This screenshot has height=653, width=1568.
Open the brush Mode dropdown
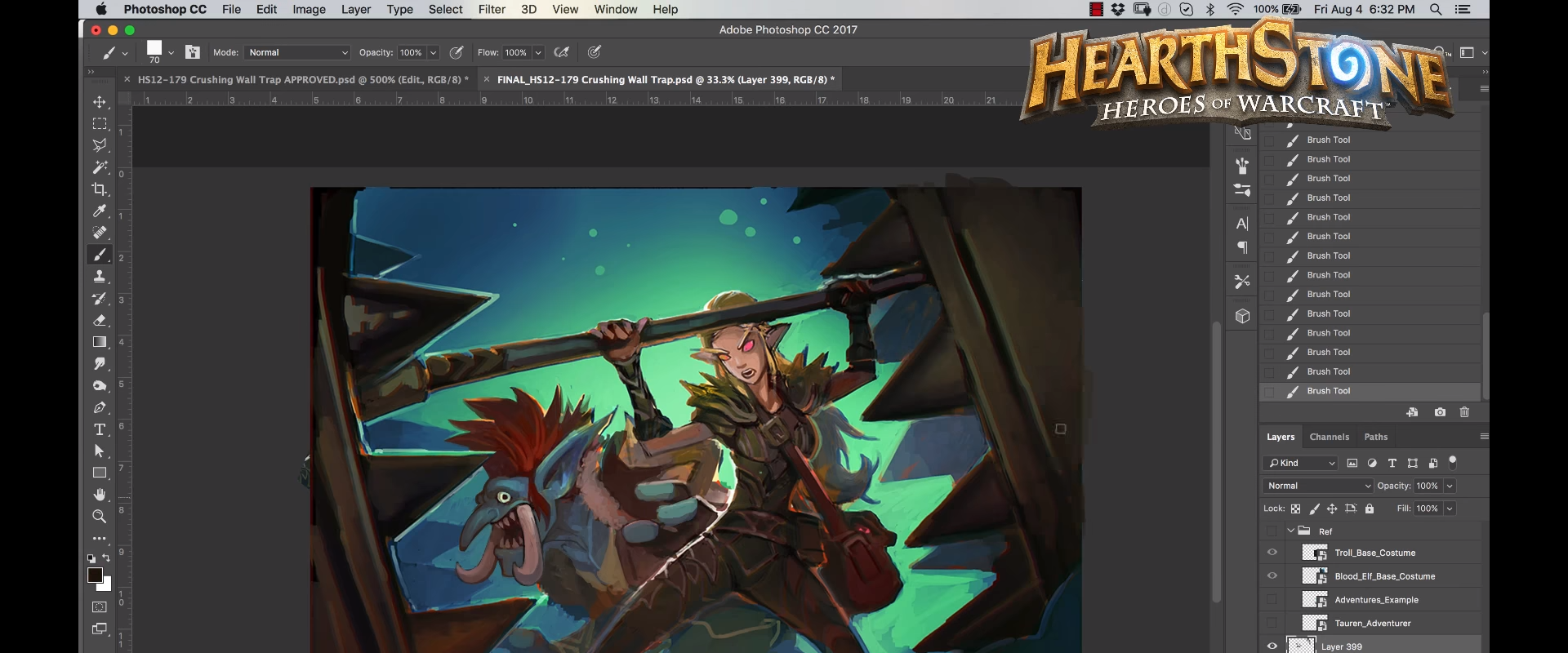tap(298, 52)
